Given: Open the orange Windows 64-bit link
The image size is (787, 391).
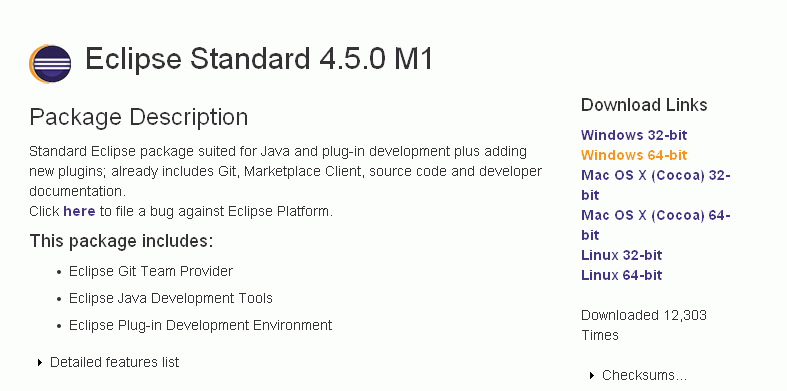Looking at the screenshot, I should 634,155.
